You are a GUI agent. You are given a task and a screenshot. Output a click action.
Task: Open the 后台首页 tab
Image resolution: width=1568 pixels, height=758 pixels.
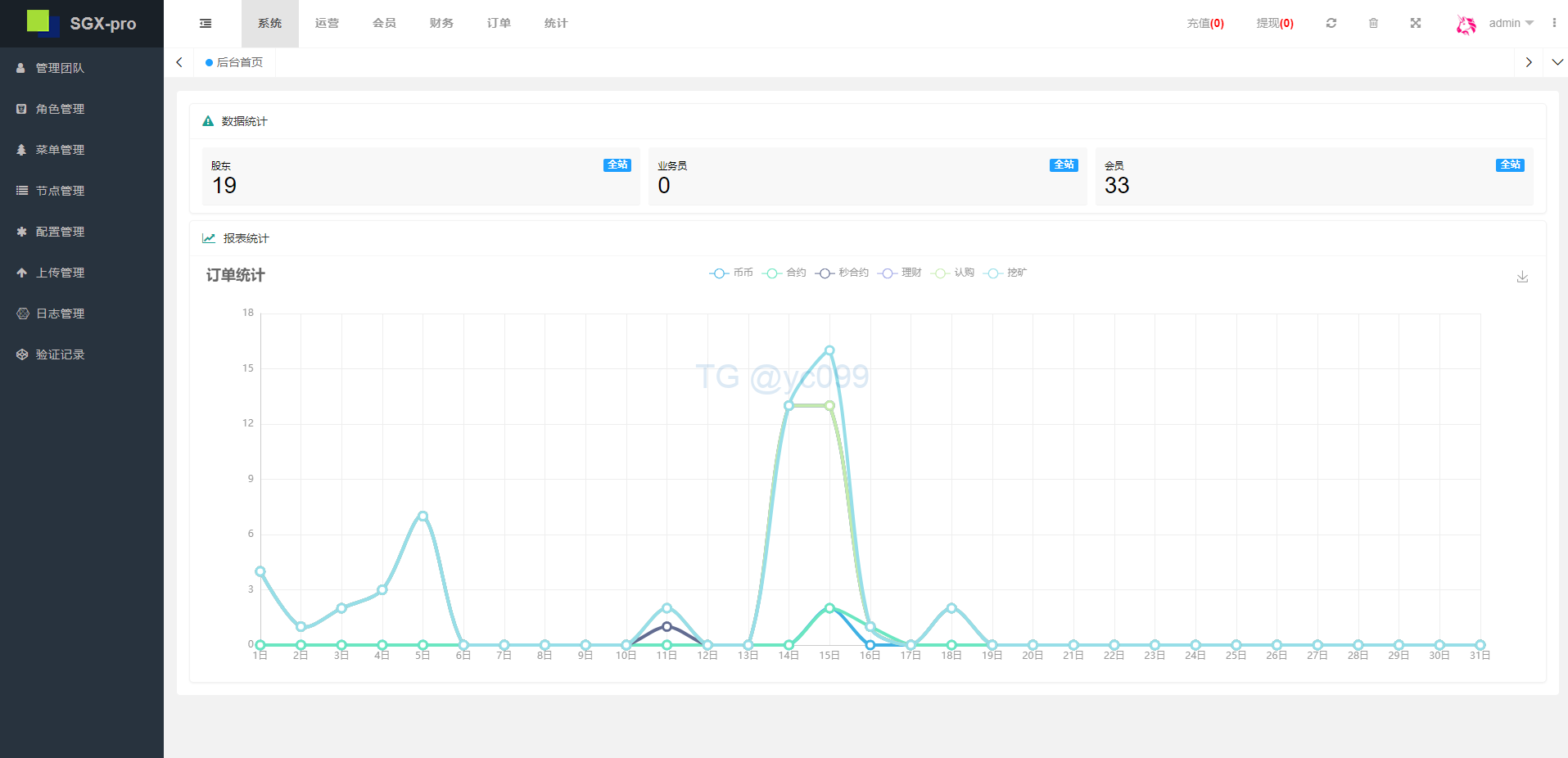[x=235, y=62]
